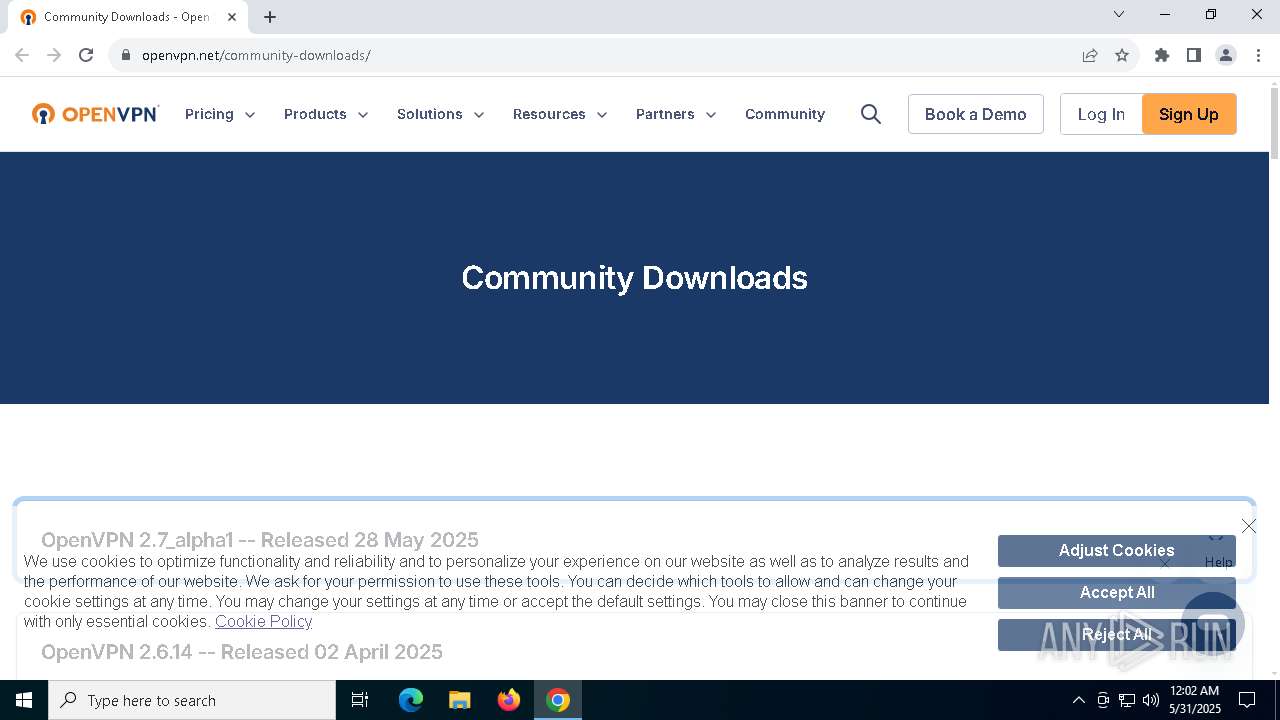Screen dimensions: 1280x720
Task: Click Accept All cookies button
Action: point(1117,593)
